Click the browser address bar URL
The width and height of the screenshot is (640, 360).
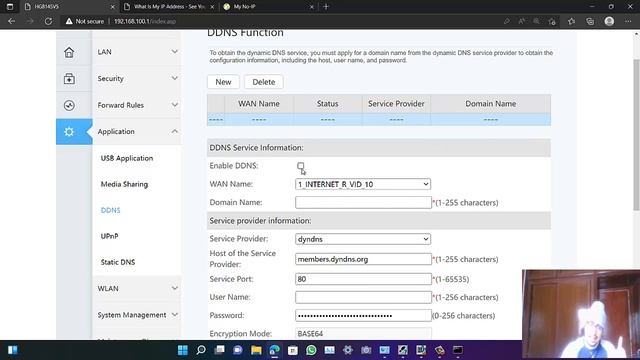click(145, 21)
